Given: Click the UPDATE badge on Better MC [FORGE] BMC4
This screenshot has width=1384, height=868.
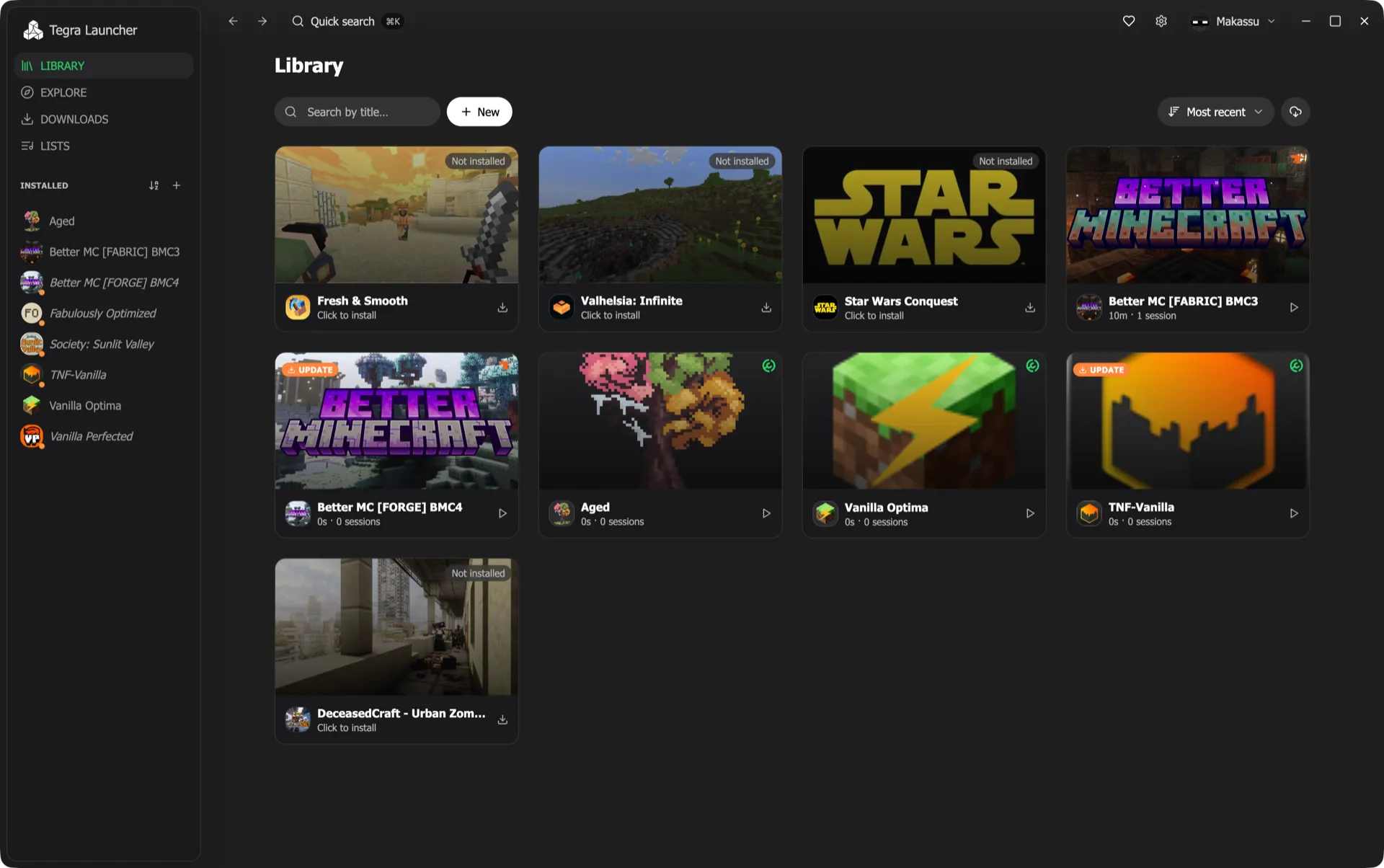Looking at the screenshot, I should tap(310, 370).
